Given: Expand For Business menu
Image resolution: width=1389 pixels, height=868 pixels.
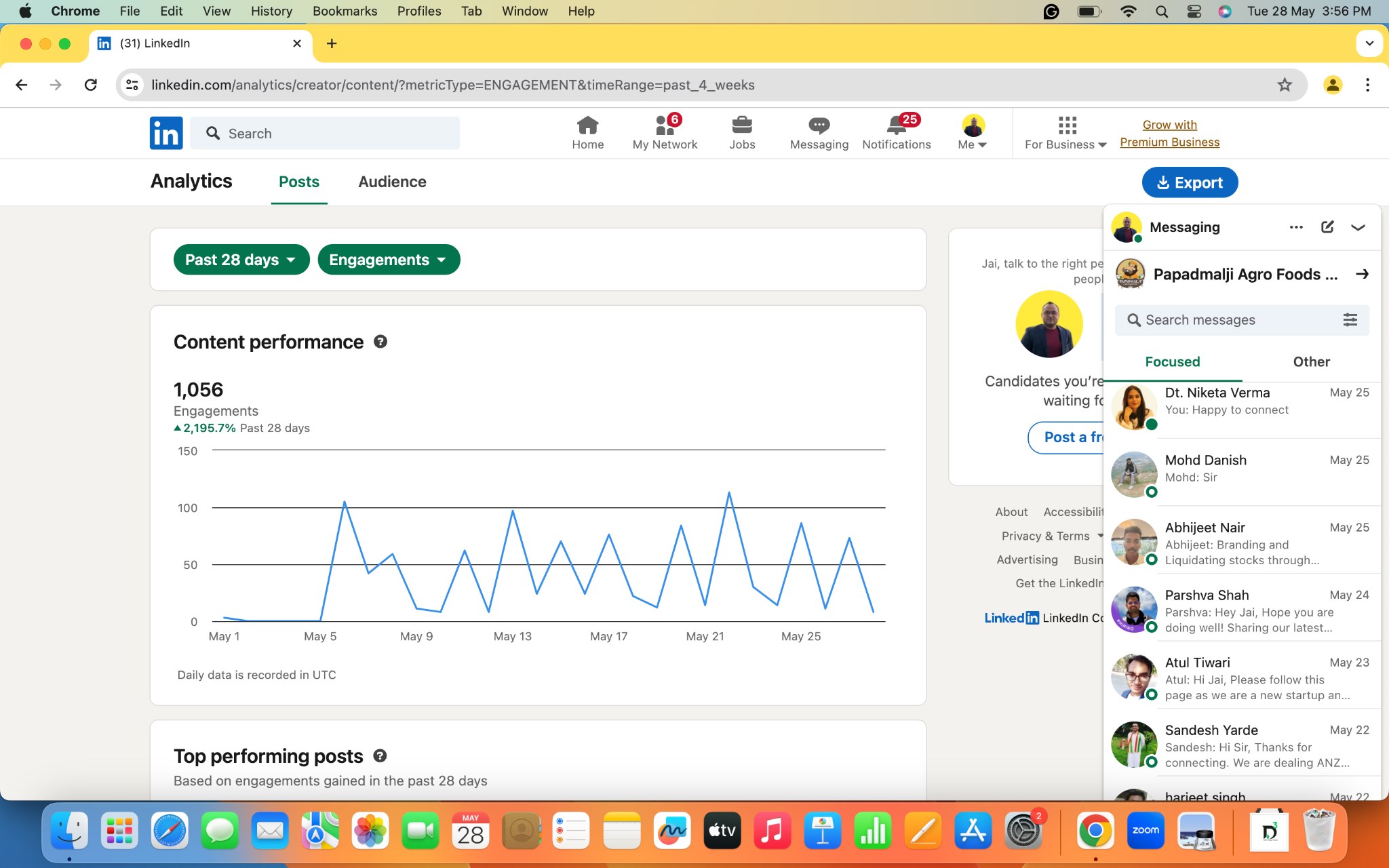Looking at the screenshot, I should [x=1065, y=133].
